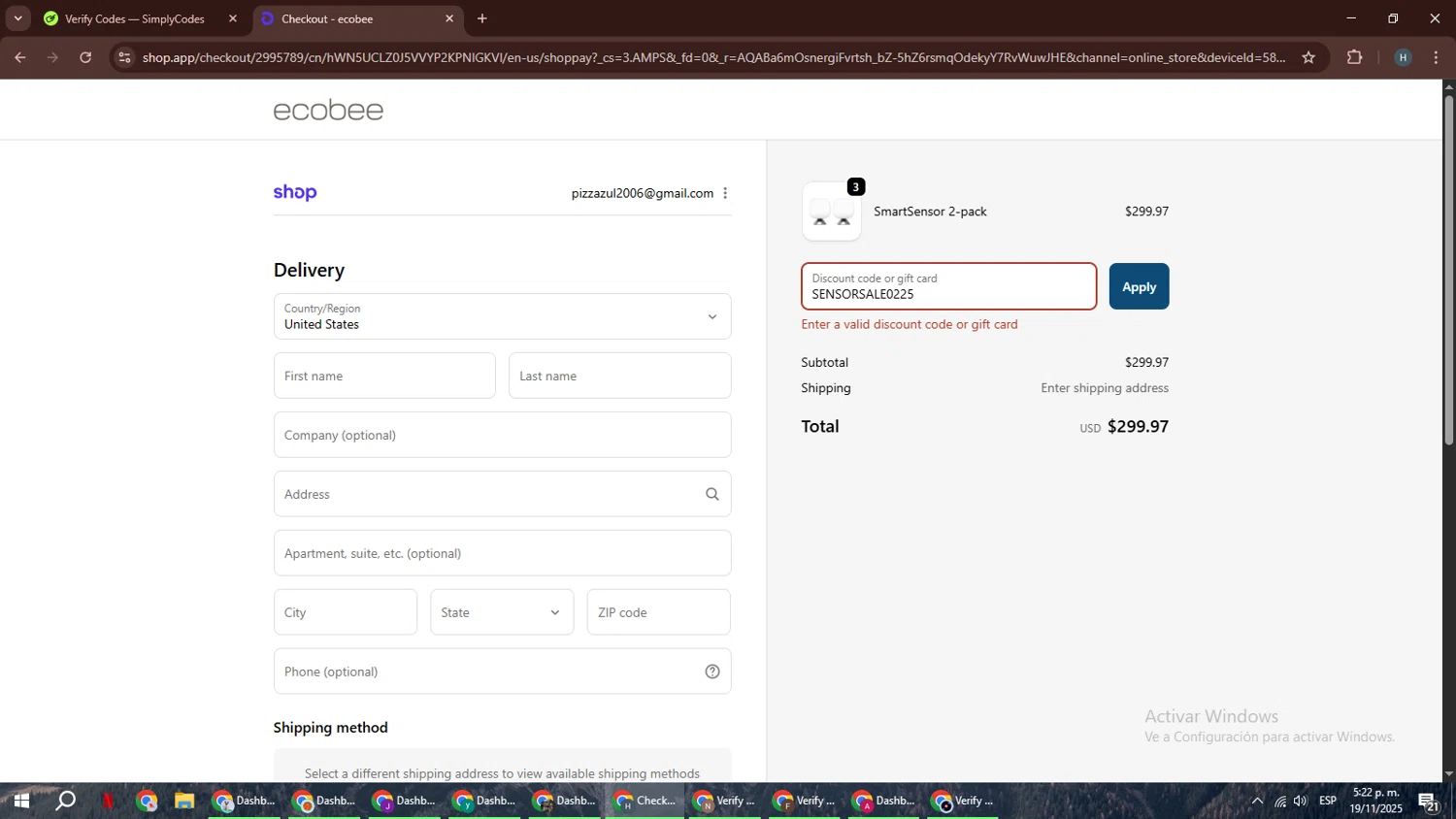Screen dimensions: 1456x819
Task: Click the ecobee logo
Action: (328, 111)
